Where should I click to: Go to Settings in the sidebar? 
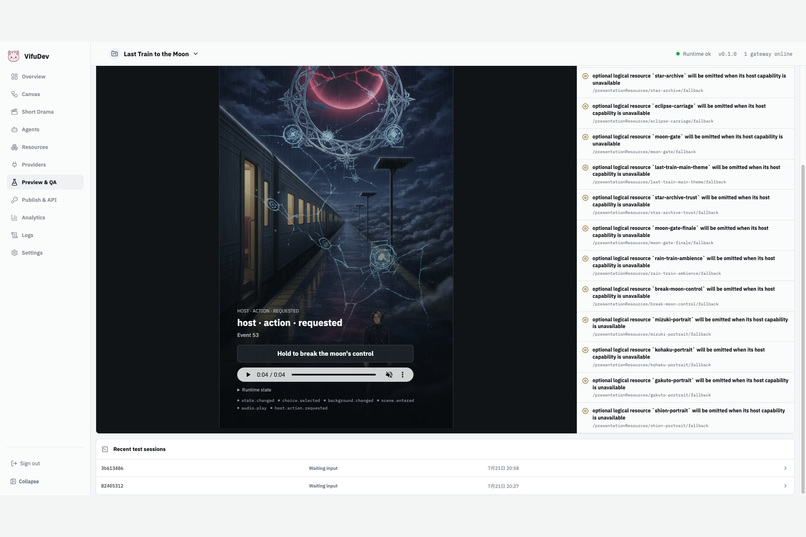(x=32, y=253)
